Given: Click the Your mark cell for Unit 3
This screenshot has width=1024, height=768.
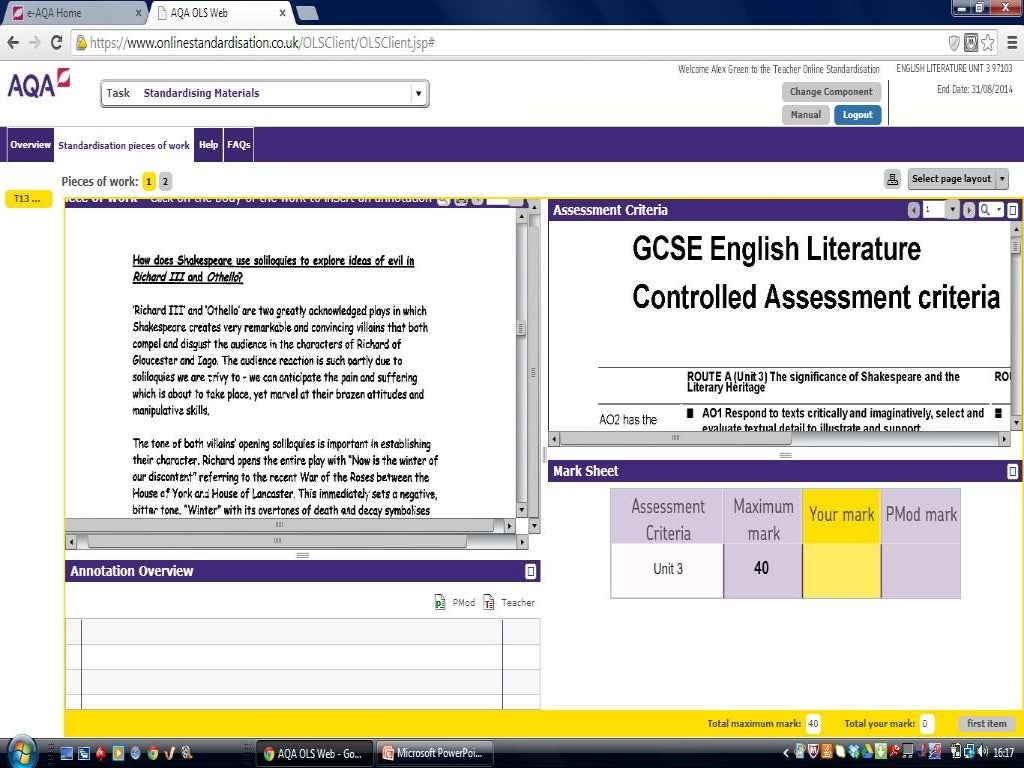Looking at the screenshot, I should (x=841, y=569).
